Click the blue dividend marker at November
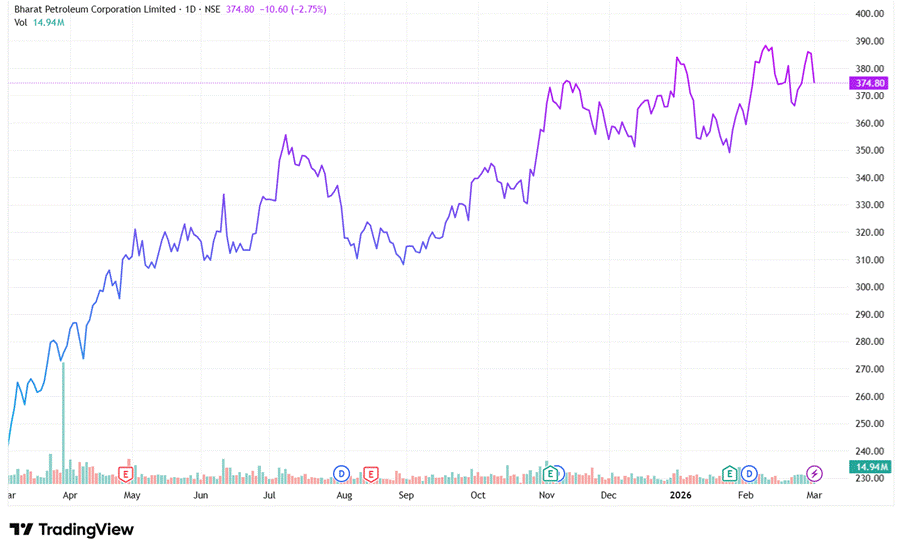The width and height of the screenshot is (902, 553). click(558, 473)
